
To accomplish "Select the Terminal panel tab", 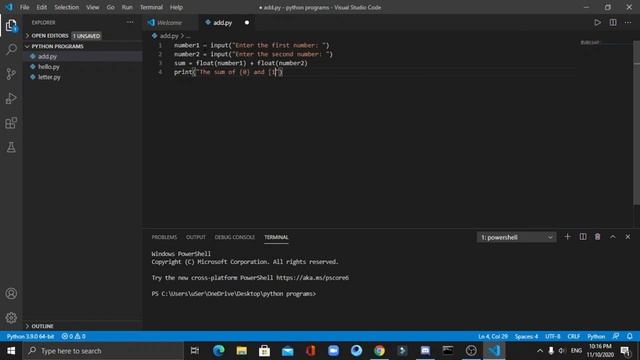I will point(276,237).
